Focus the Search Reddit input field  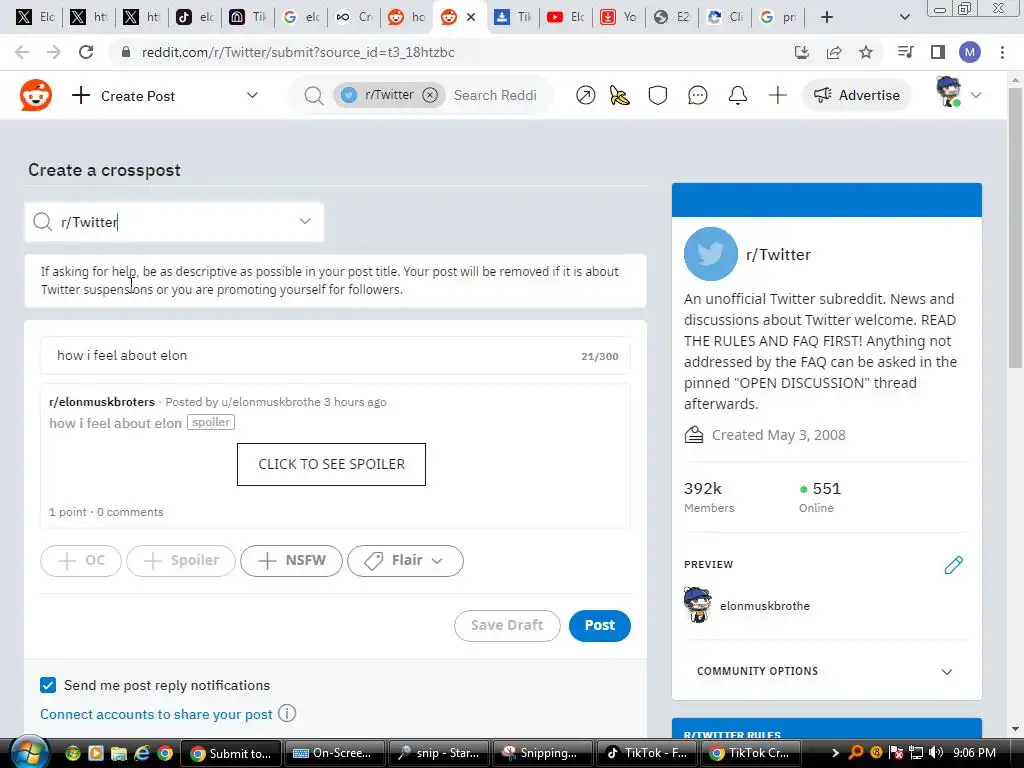click(495, 95)
